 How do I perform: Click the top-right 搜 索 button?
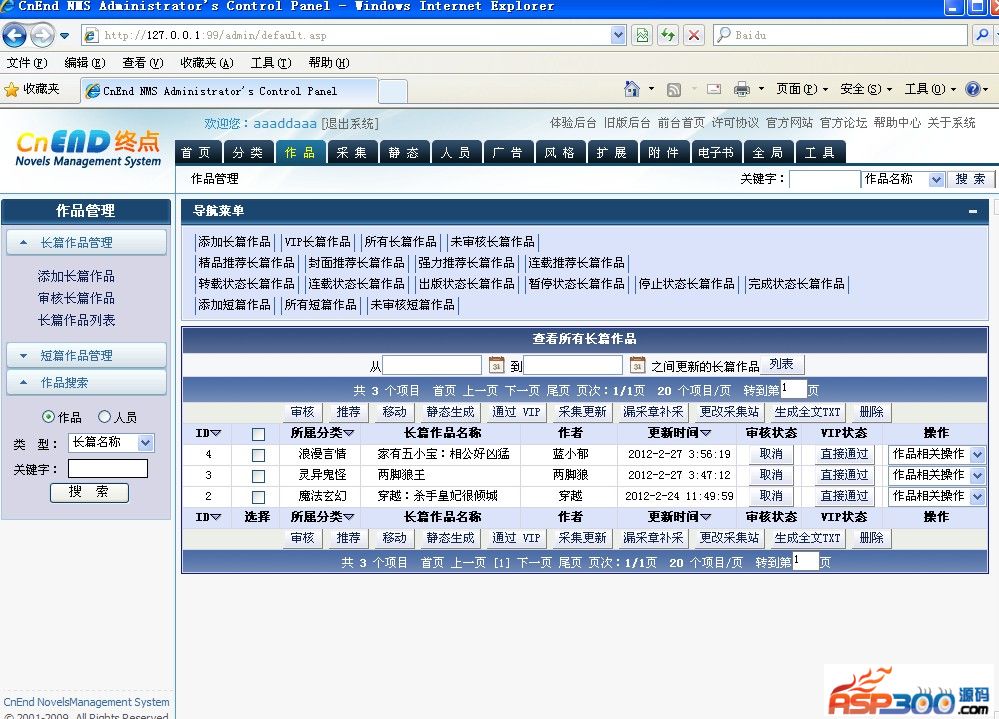pyautogui.click(x=971, y=180)
